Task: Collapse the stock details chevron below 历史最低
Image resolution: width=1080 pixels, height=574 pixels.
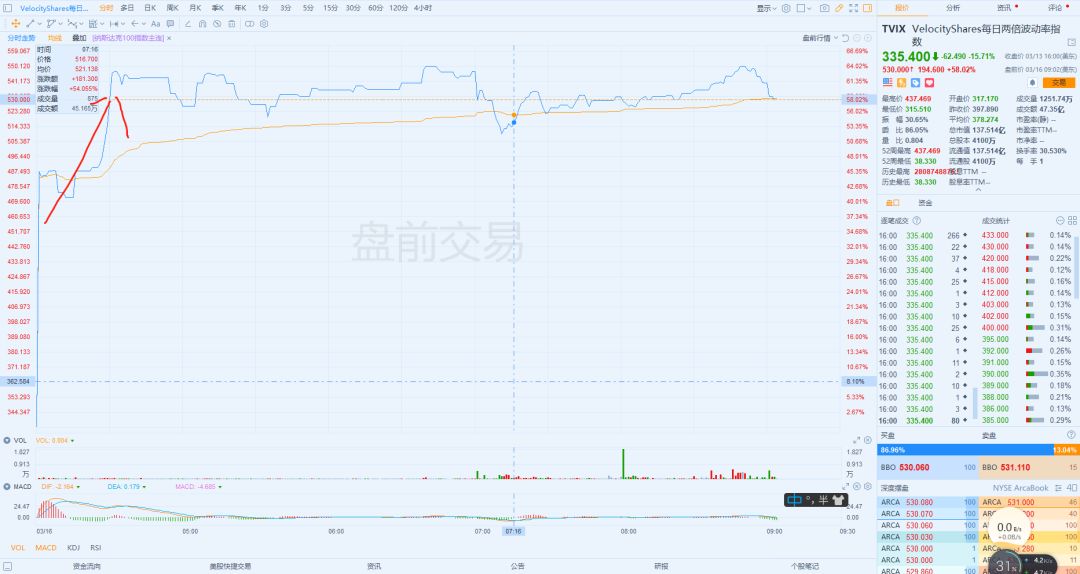Action: [x=978, y=189]
